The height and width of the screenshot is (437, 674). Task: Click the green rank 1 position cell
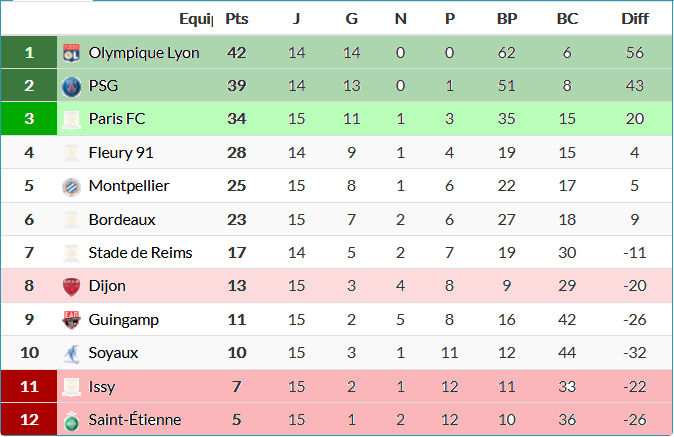29,53
